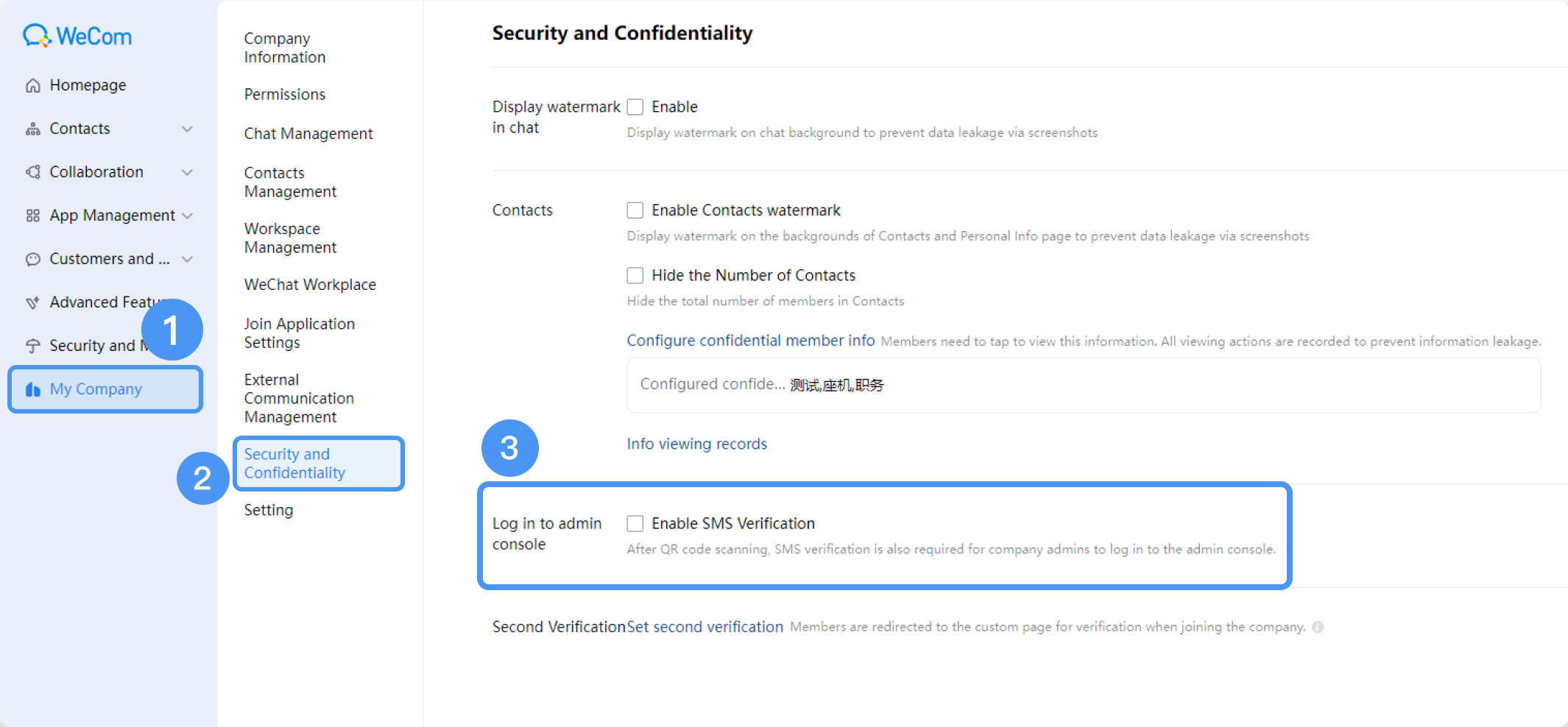Viewport: 1568px width, 727px height.
Task: Expand the Collaboration chevron
Action: (188, 172)
